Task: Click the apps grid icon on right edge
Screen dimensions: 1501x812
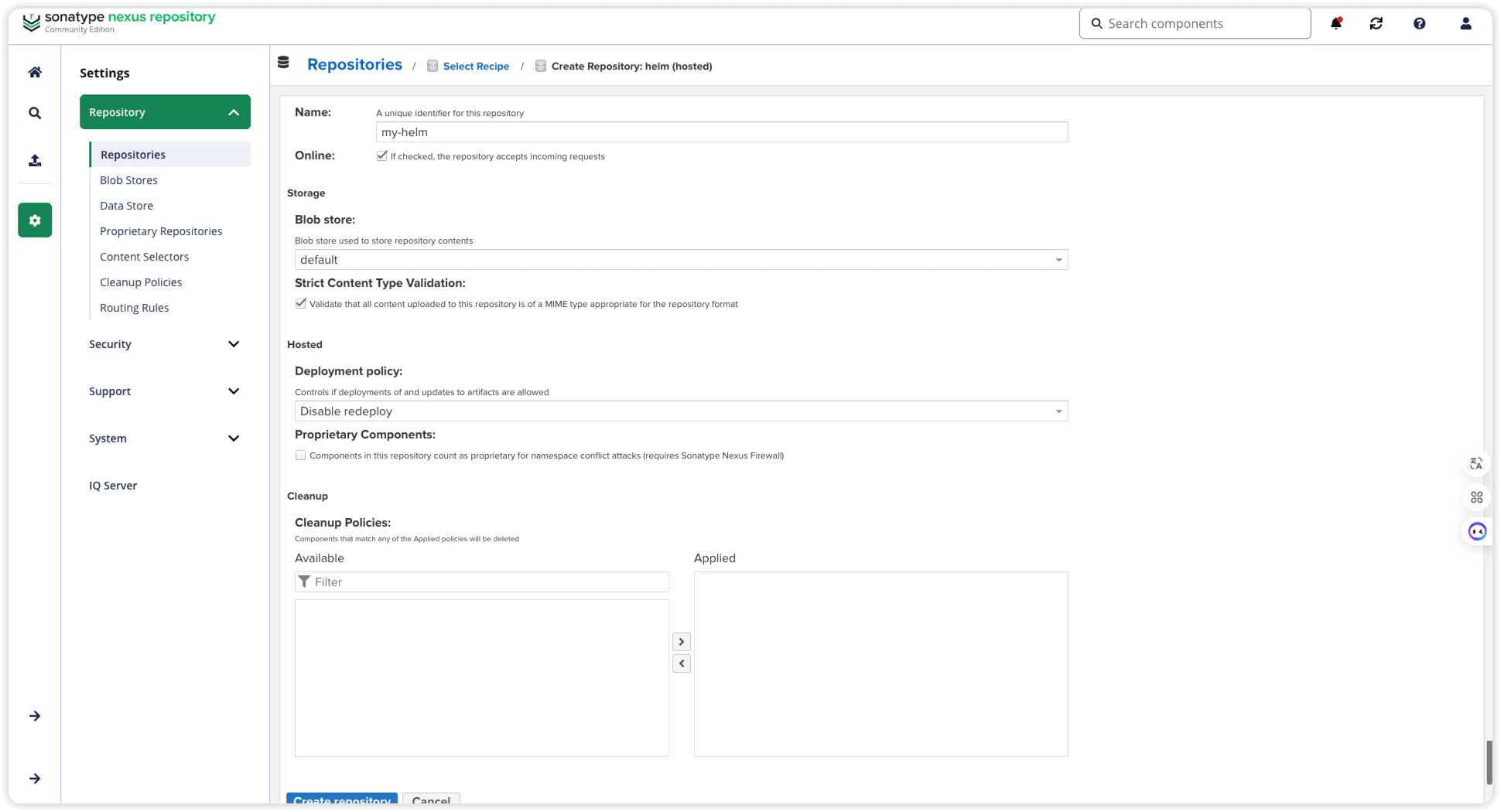Action: tap(1476, 497)
